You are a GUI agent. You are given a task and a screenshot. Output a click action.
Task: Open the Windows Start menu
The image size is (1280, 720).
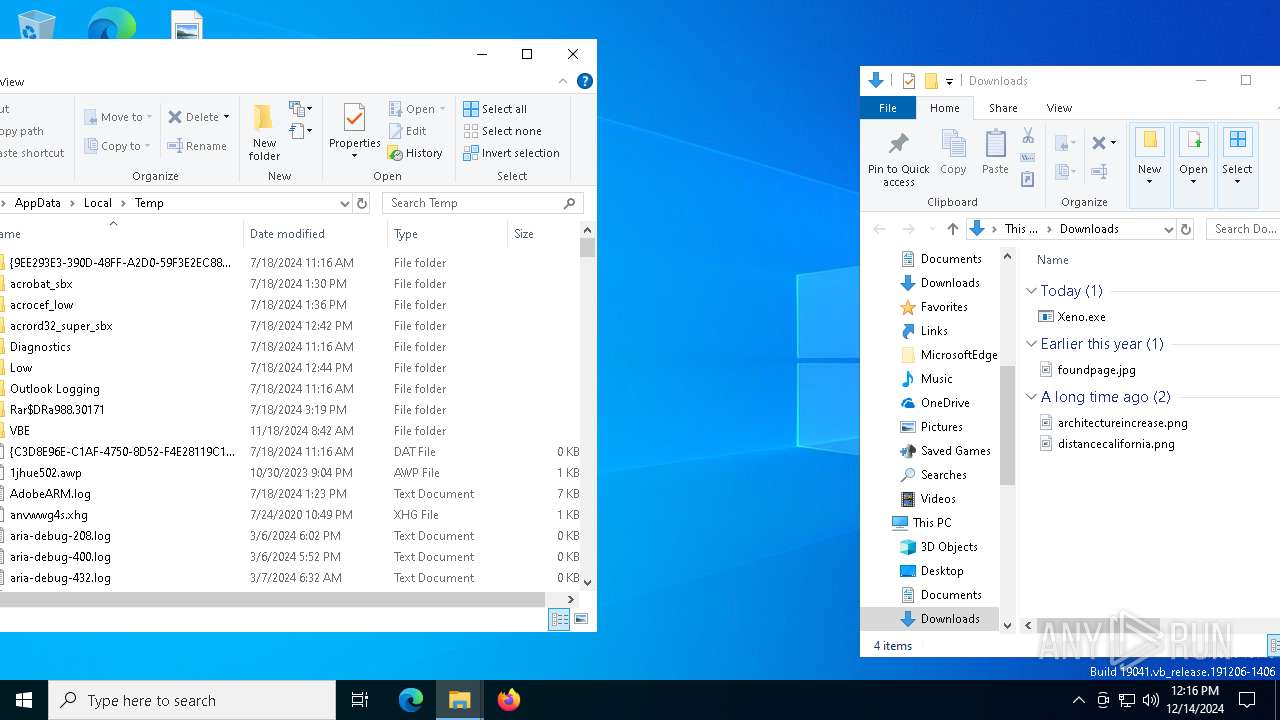point(24,700)
